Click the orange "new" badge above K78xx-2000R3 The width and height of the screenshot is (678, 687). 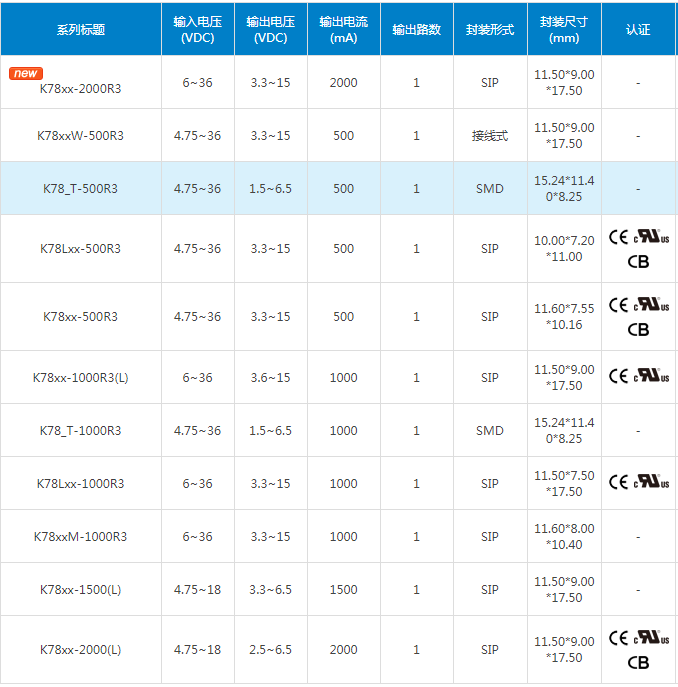(27, 73)
